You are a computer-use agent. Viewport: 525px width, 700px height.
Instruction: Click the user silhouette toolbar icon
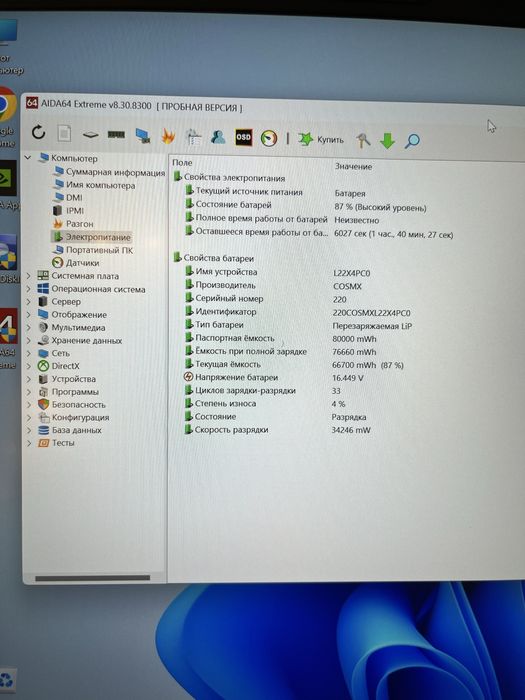(x=218, y=138)
